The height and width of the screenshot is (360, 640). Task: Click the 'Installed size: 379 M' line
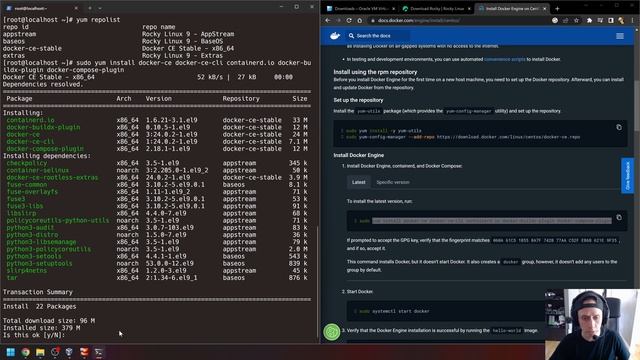(41, 328)
